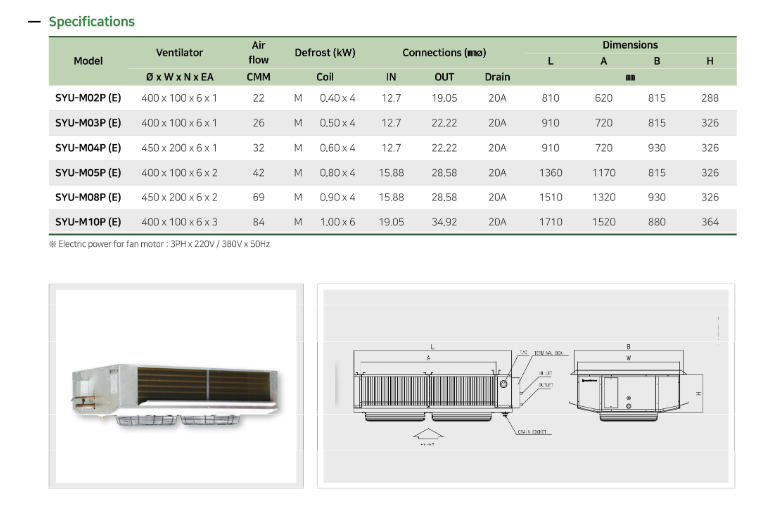This screenshot has height=519, width=782.
Task: Open the unit cooler product photo
Action: pos(176,386)
